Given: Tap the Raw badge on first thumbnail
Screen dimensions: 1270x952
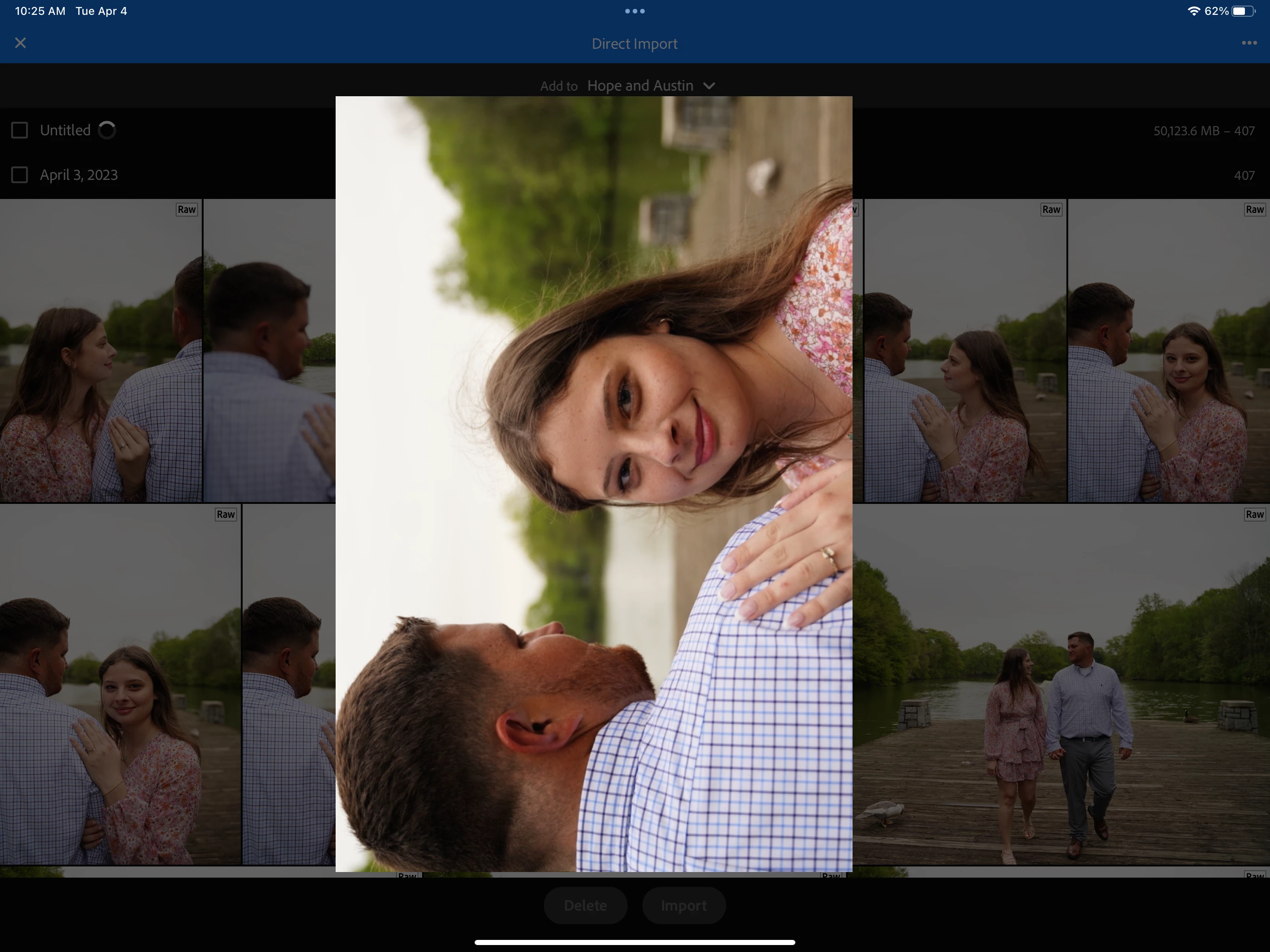Looking at the screenshot, I should click(186, 210).
